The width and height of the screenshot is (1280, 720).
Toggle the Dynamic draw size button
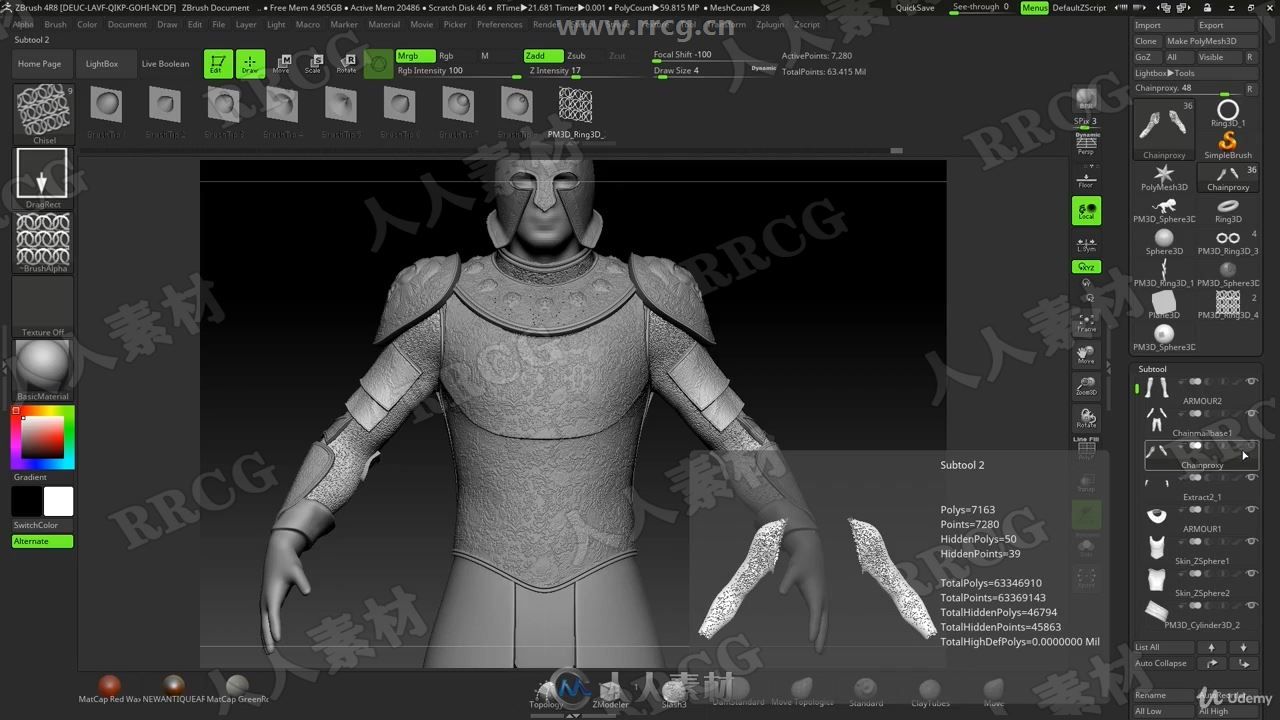click(763, 68)
